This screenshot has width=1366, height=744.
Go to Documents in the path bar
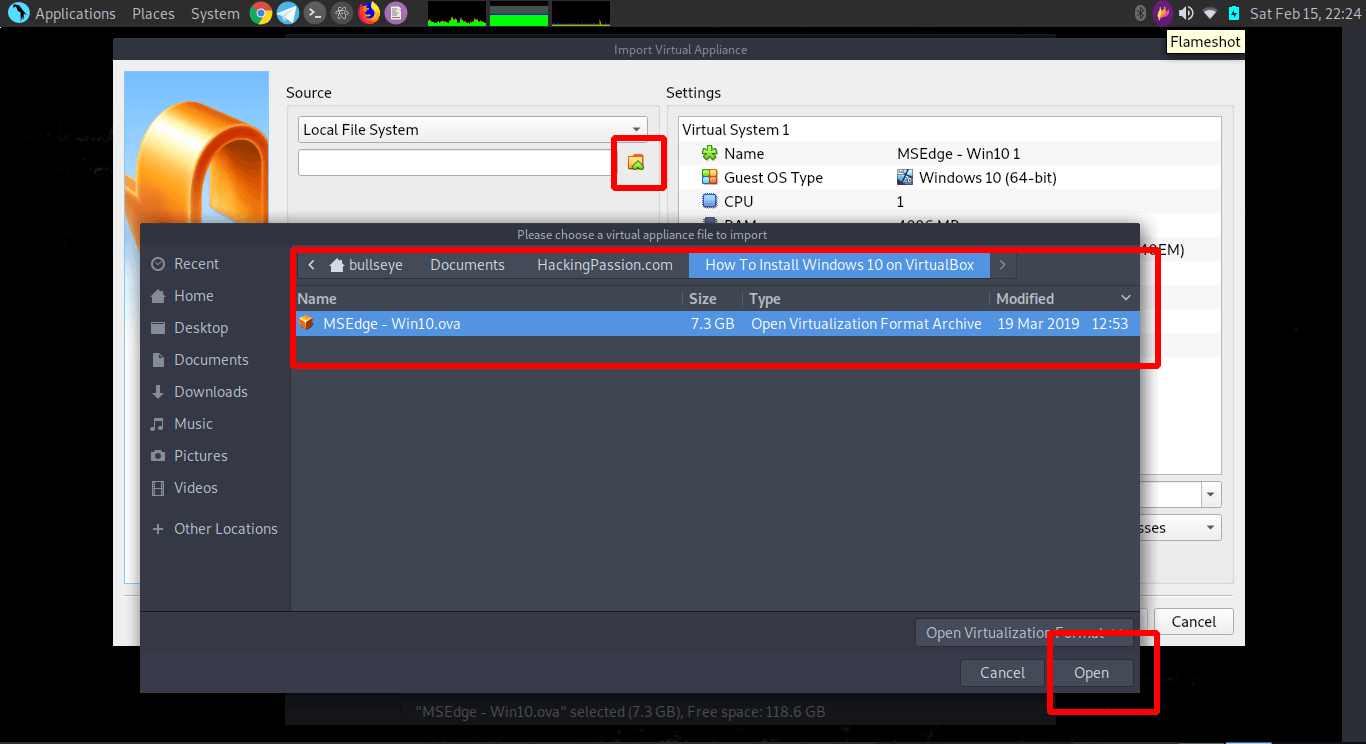pos(467,265)
